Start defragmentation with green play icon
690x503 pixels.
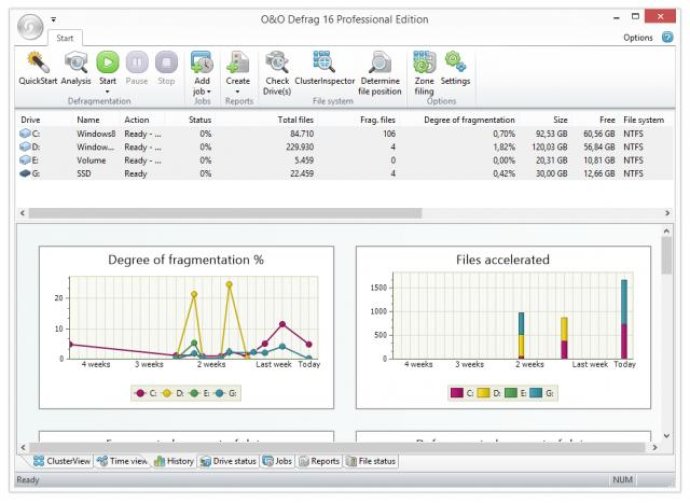point(107,62)
